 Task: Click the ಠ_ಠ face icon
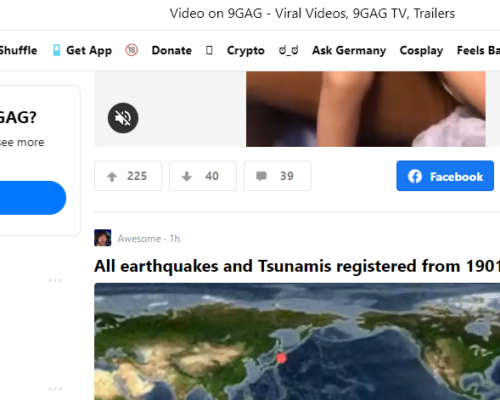(289, 50)
